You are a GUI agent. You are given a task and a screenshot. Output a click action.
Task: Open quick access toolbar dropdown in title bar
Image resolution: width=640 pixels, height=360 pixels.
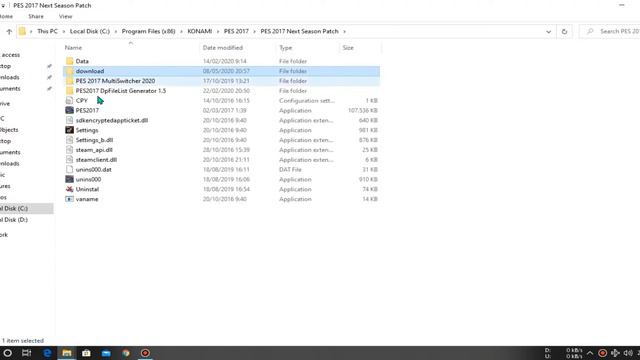pyautogui.click(x=3, y=6)
